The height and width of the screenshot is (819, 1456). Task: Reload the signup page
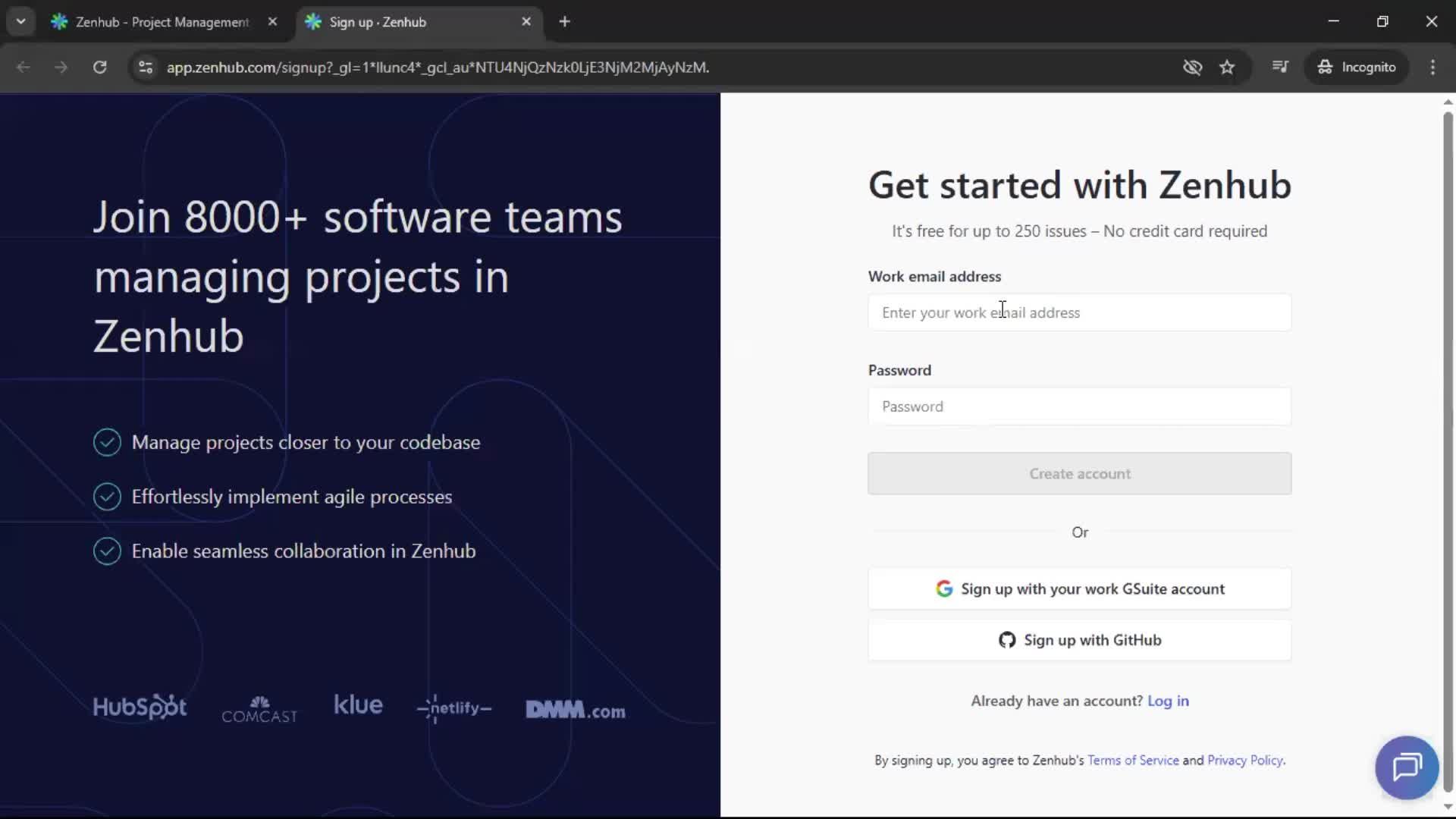point(99,67)
